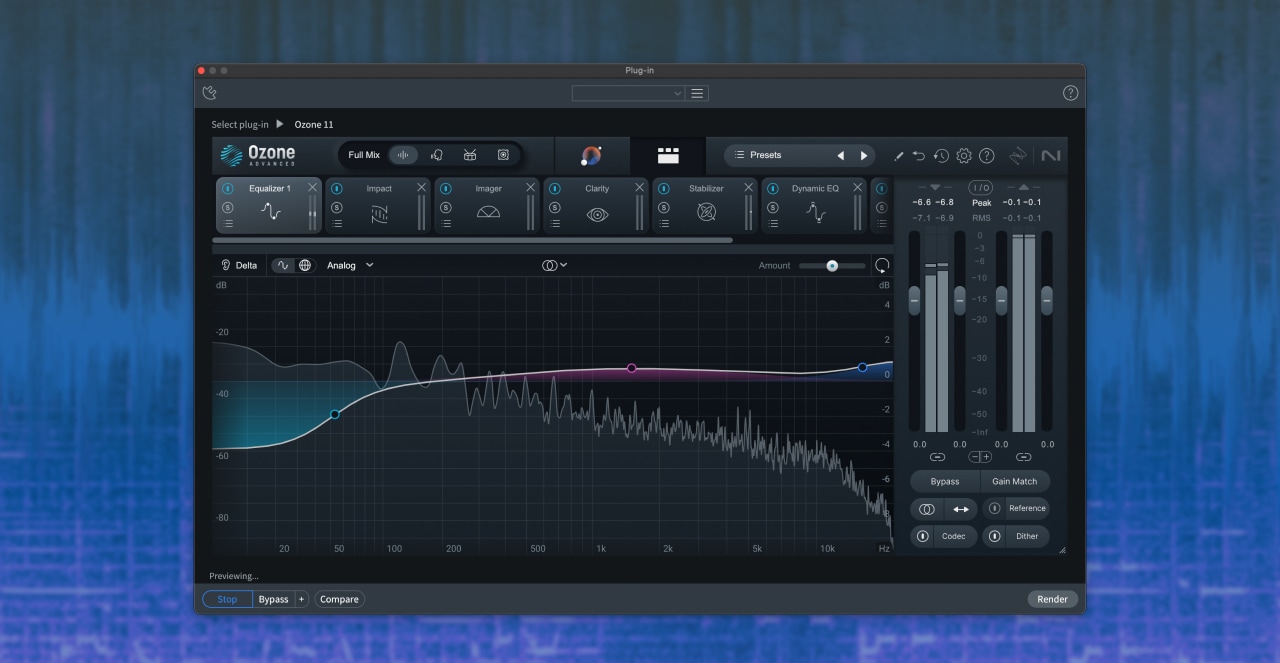Render the audio
The image size is (1280, 663).
(1052, 599)
